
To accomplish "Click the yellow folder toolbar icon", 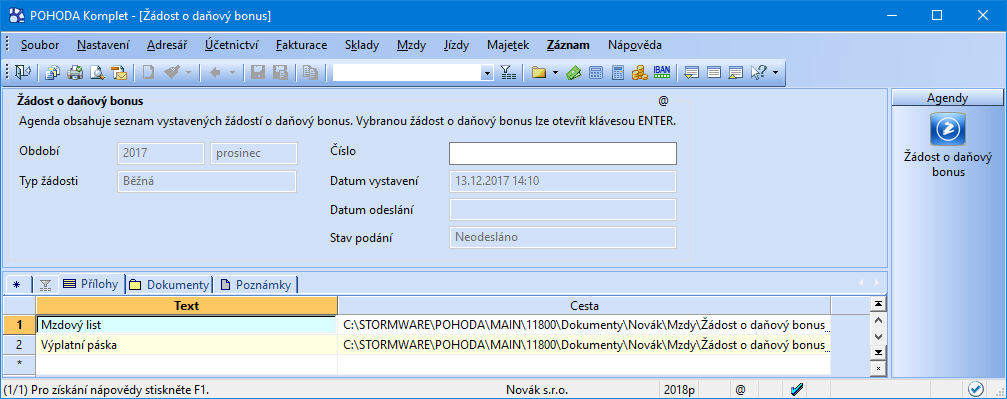I will click(538, 73).
